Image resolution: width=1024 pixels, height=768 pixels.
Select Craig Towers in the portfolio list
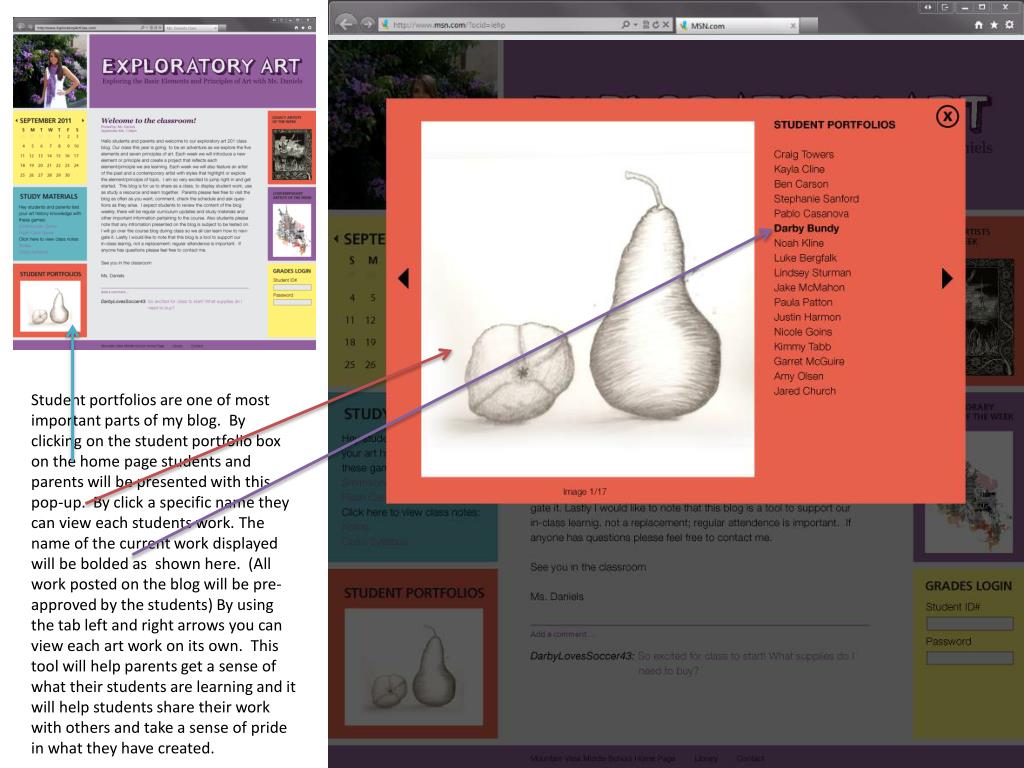803,155
